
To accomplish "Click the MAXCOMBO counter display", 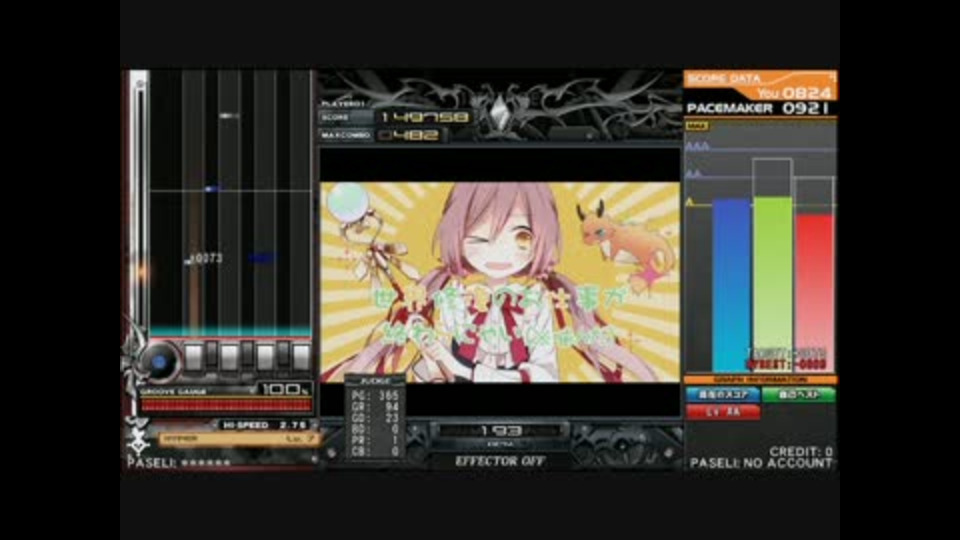I will tap(383, 135).
